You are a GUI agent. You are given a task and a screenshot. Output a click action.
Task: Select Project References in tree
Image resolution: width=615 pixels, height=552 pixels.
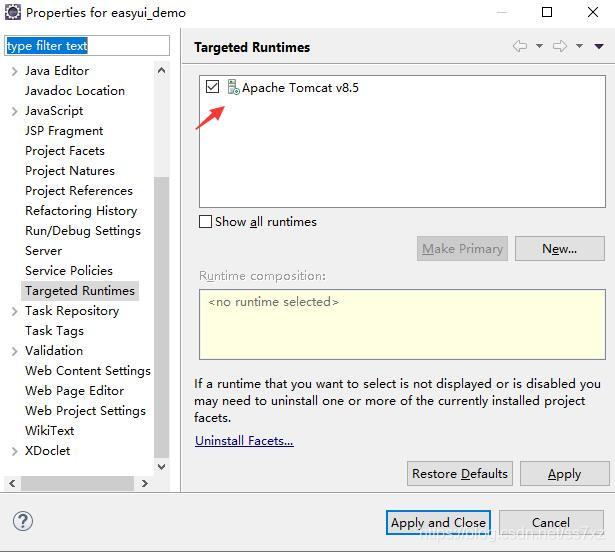tap(79, 191)
